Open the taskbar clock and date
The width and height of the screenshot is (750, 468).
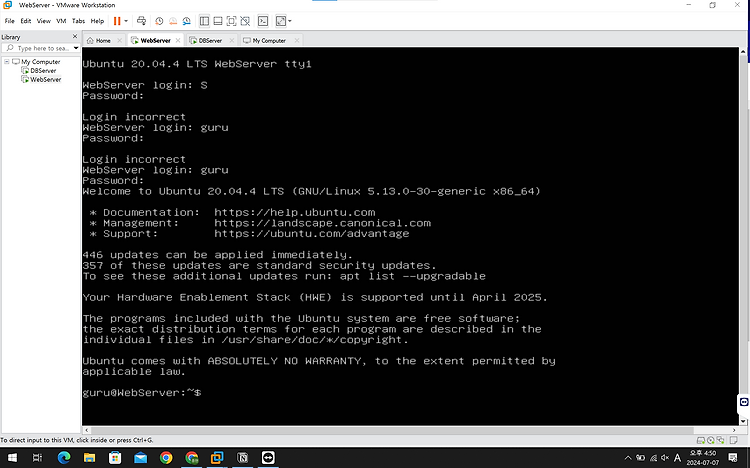[703, 458]
